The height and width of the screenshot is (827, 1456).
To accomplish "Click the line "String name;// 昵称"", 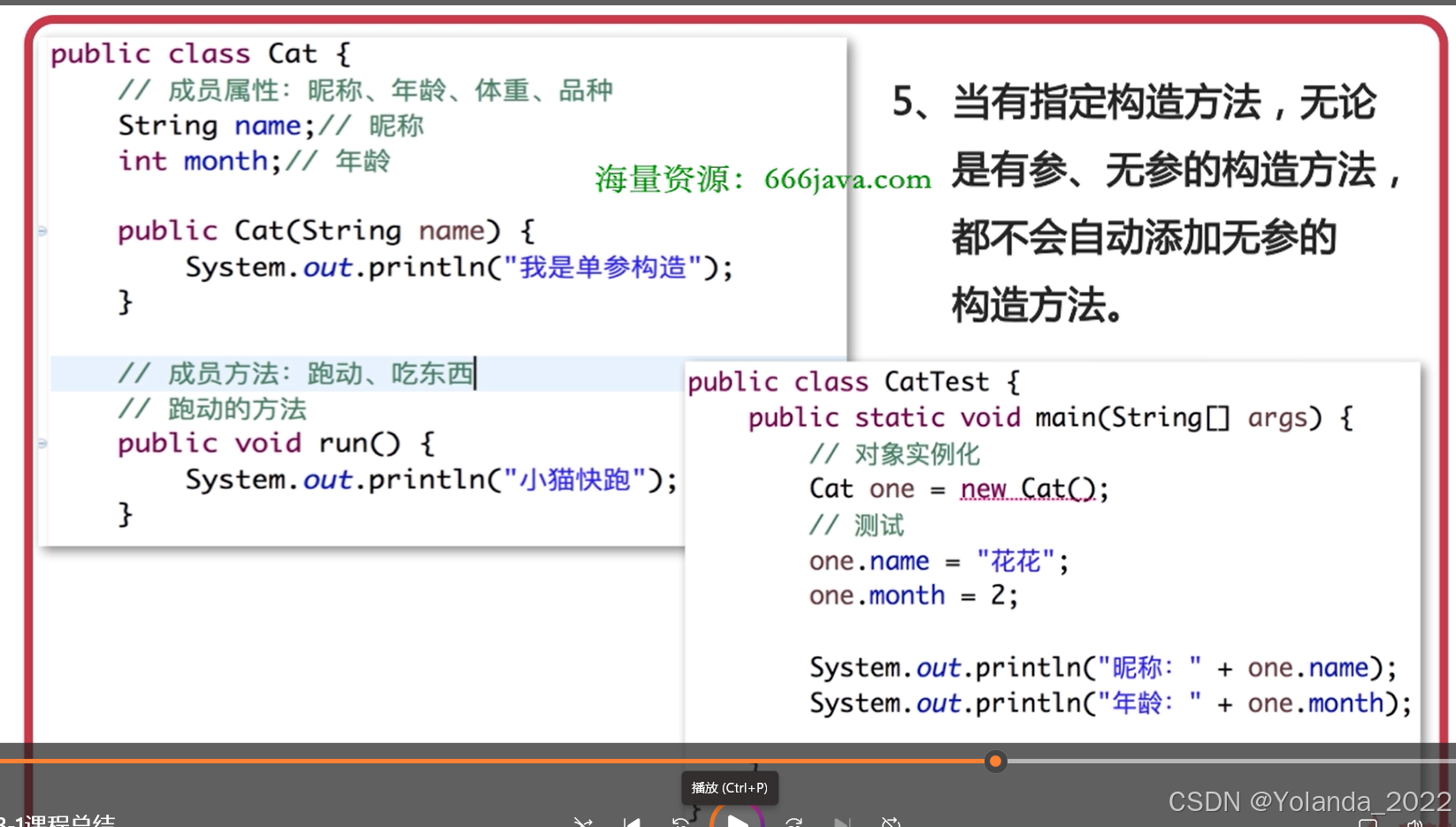I will 271,126.
